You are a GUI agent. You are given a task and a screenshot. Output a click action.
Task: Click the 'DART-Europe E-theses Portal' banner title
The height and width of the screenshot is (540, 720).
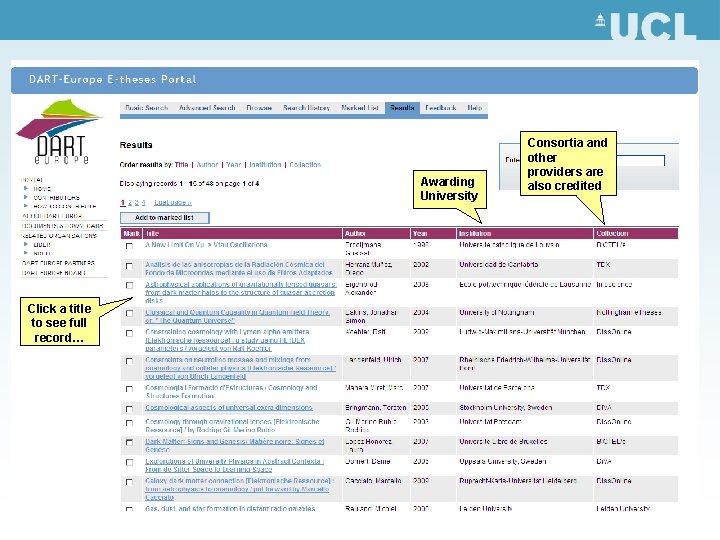click(x=112, y=79)
